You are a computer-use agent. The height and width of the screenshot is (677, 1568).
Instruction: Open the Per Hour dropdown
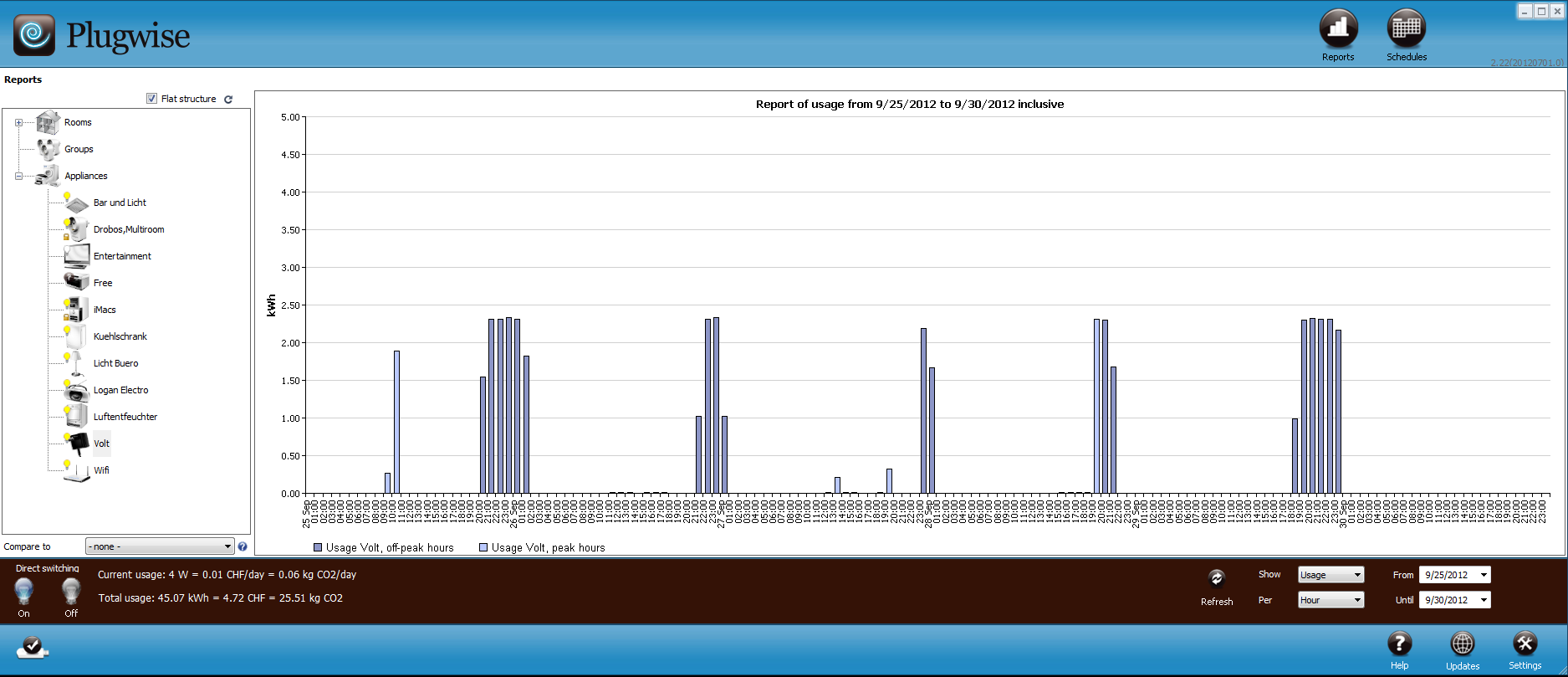pyautogui.click(x=1331, y=600)
